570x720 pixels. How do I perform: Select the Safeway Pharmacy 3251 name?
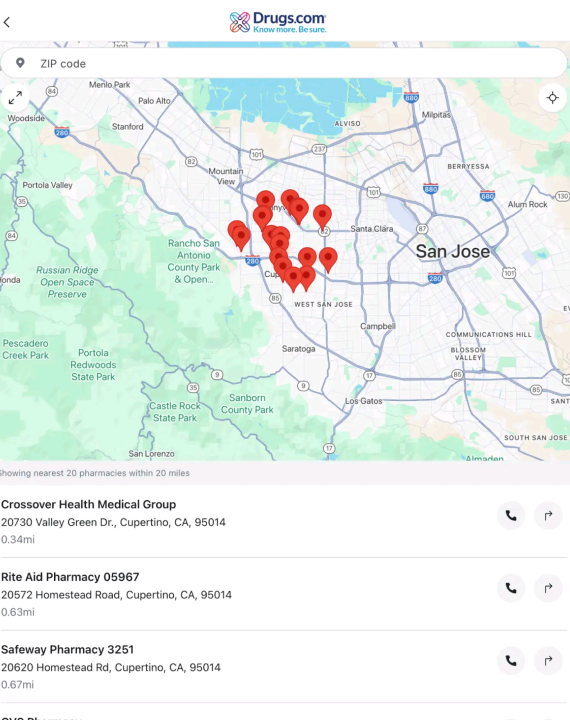pyautogui.click(x=67, y=649)
